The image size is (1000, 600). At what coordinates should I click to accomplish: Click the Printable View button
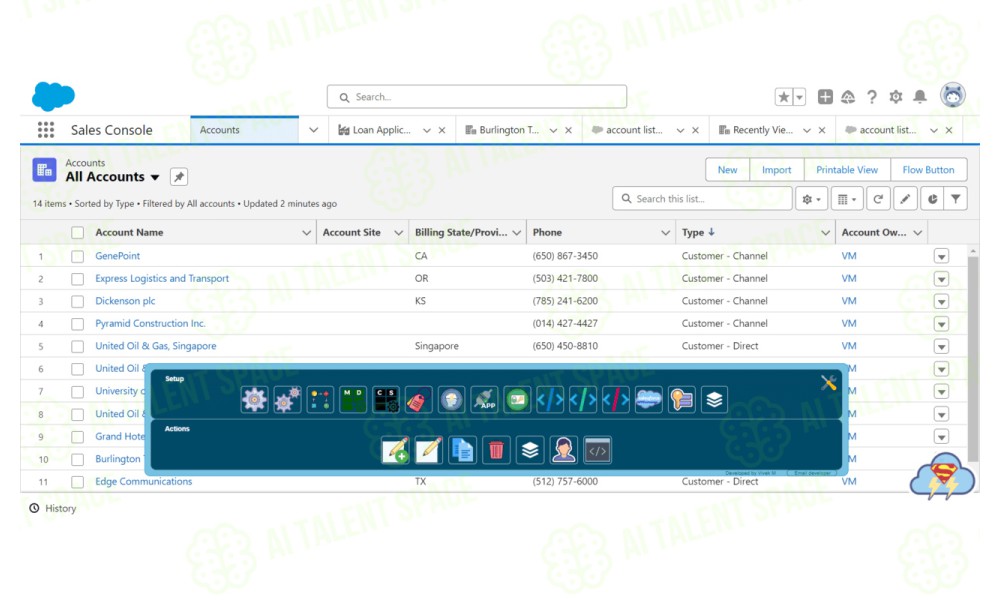[x=847, y=170]
